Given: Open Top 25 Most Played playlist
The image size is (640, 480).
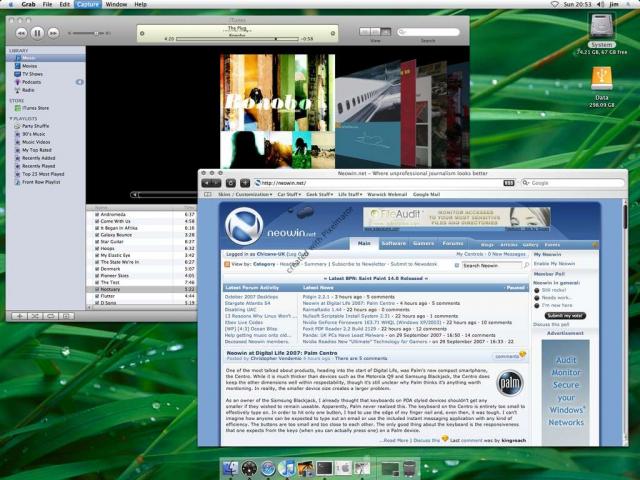Looking at the screenshot, I should [x=43, y=174].
